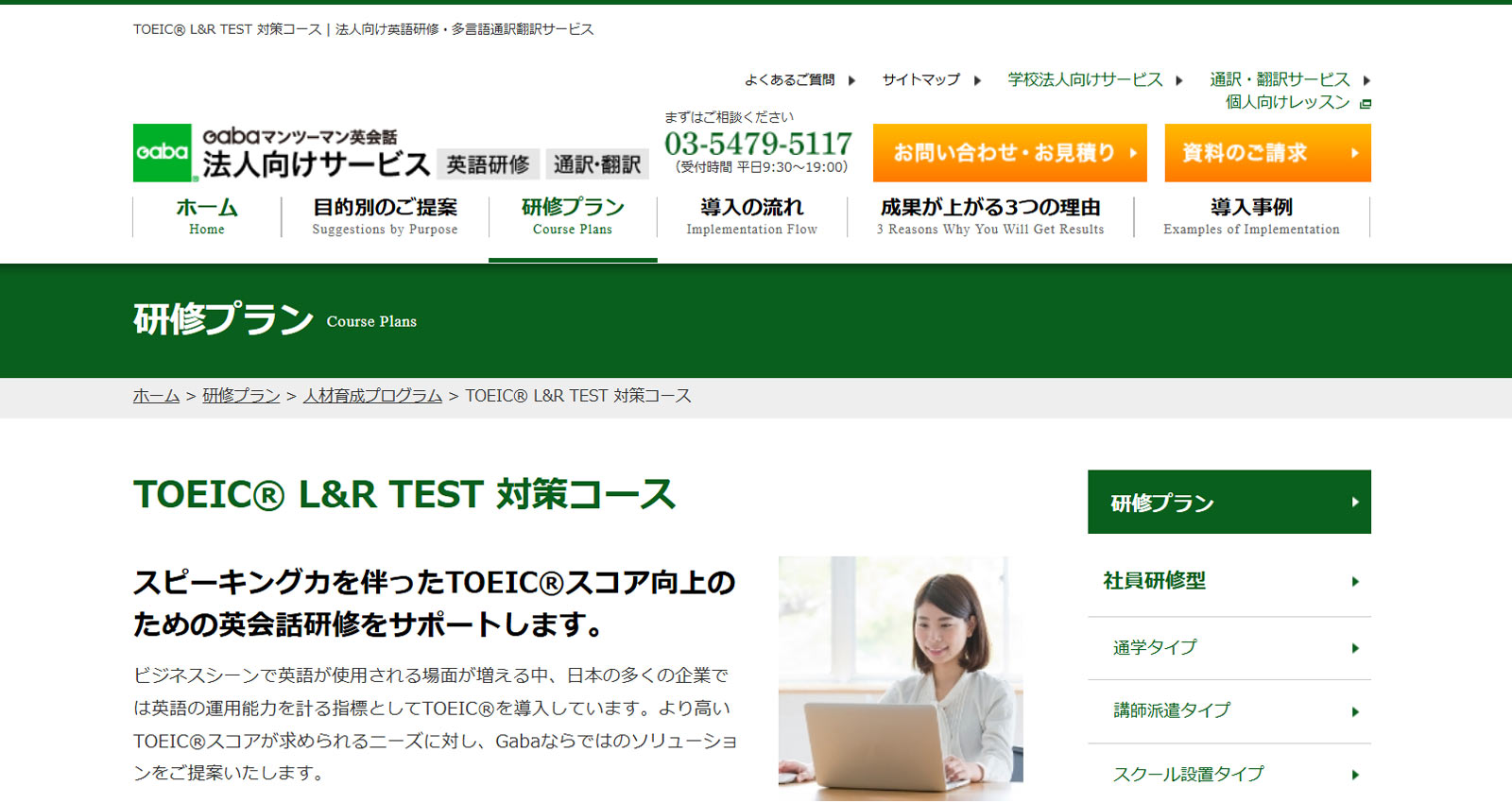Open 成果が上がる3つの理由 nav item

click(990, 216)
